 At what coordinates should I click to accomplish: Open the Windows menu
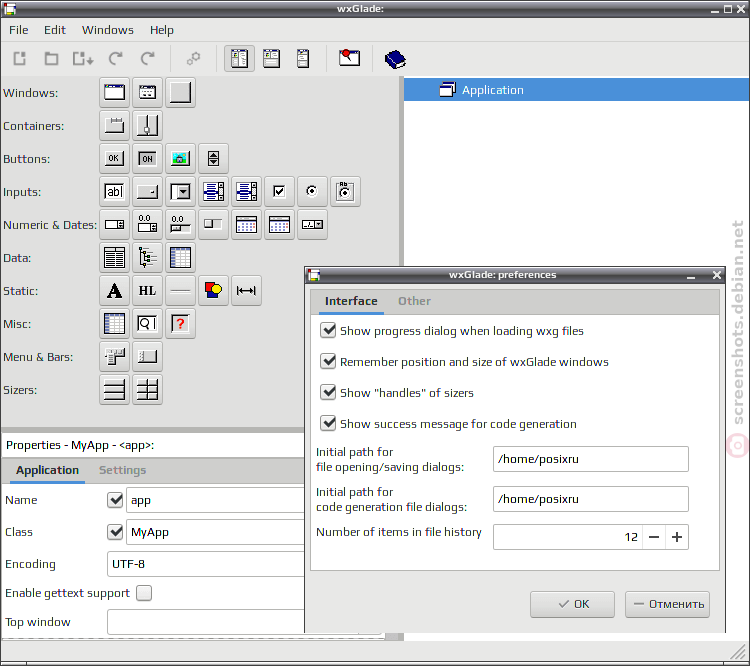point(108,30)
